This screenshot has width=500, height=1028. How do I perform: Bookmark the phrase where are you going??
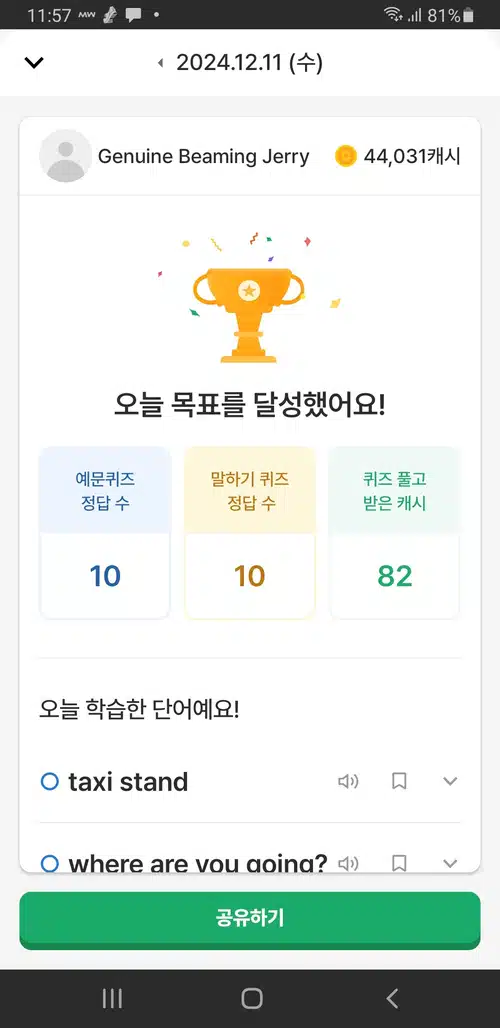[399, 863]
